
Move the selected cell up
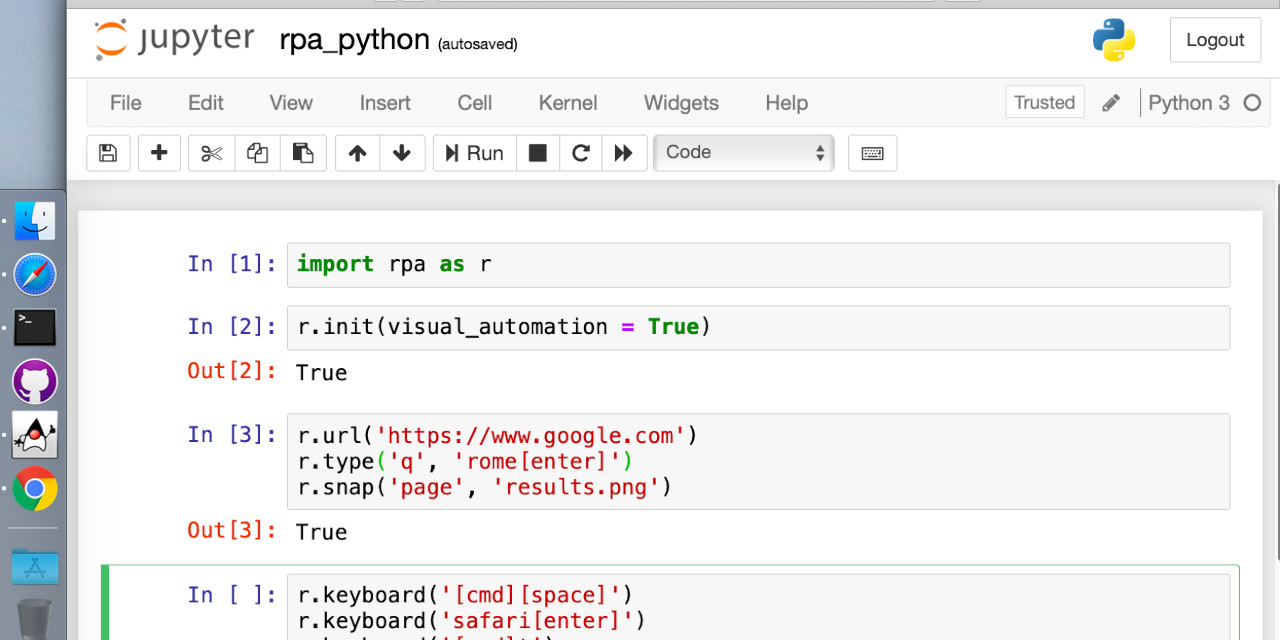tap(357, 152)
